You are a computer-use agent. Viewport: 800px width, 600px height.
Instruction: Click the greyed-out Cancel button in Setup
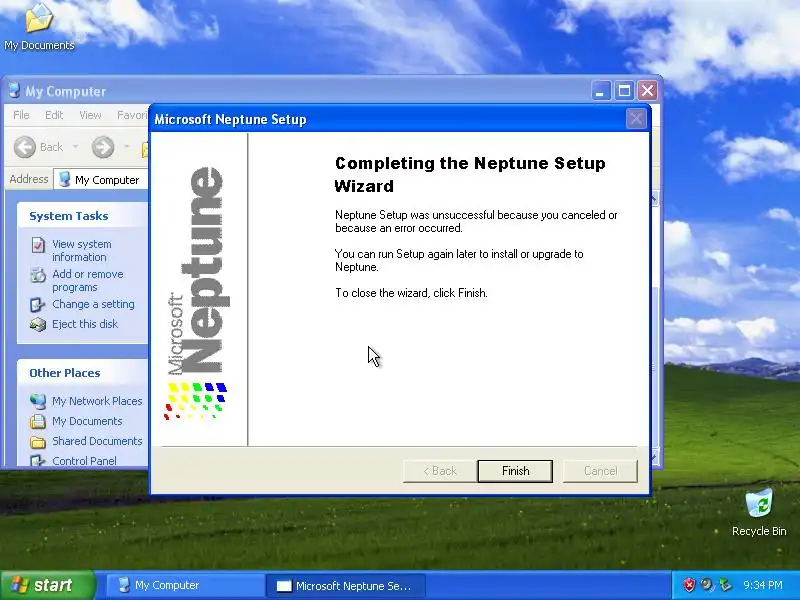[600, 471]
